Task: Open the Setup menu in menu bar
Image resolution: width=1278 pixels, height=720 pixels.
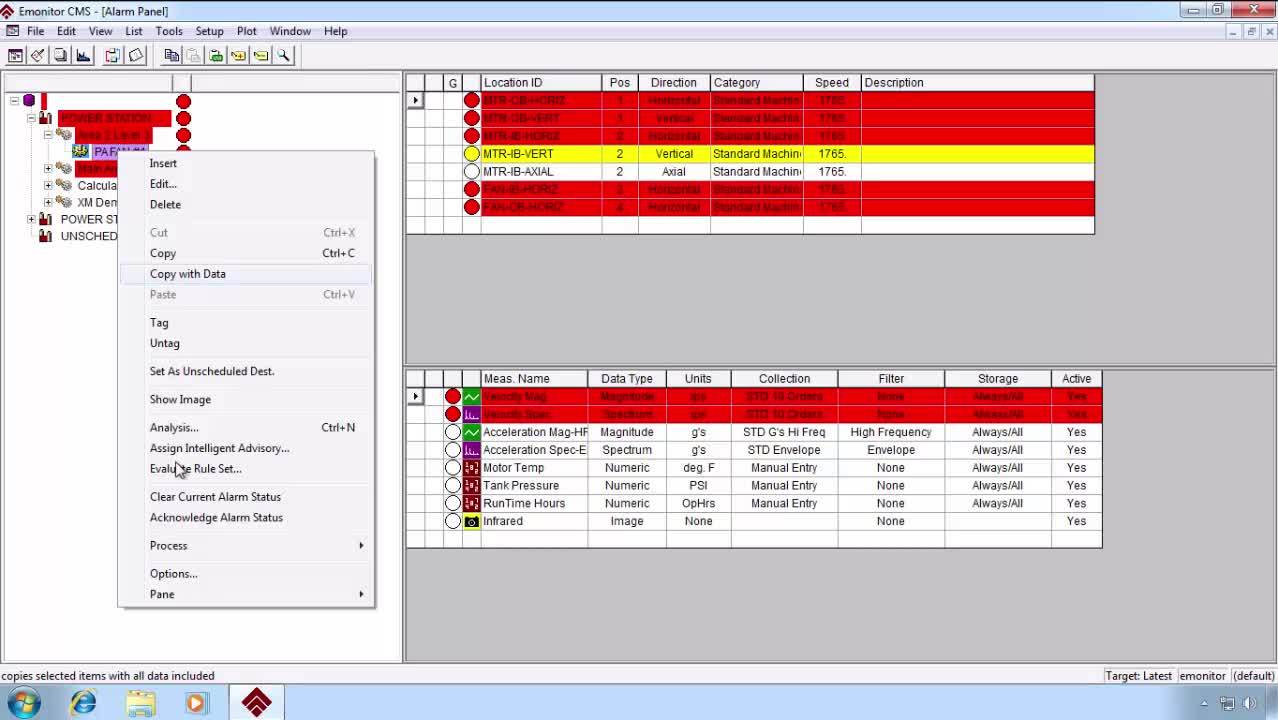Action: pyautogui.click(x=209, y=31)
